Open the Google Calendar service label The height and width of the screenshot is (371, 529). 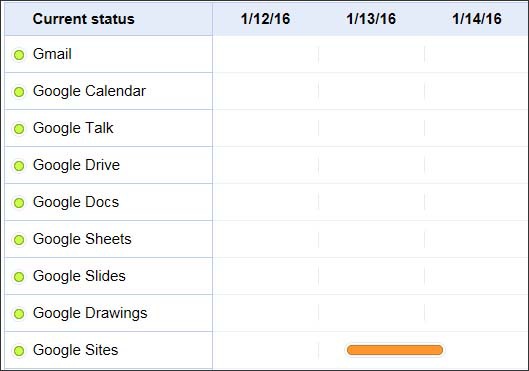[89, 91]
